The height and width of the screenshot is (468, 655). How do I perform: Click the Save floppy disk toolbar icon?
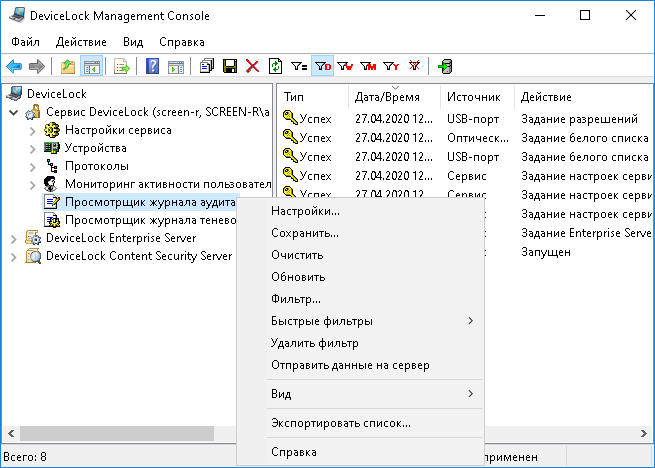(230, 67)
